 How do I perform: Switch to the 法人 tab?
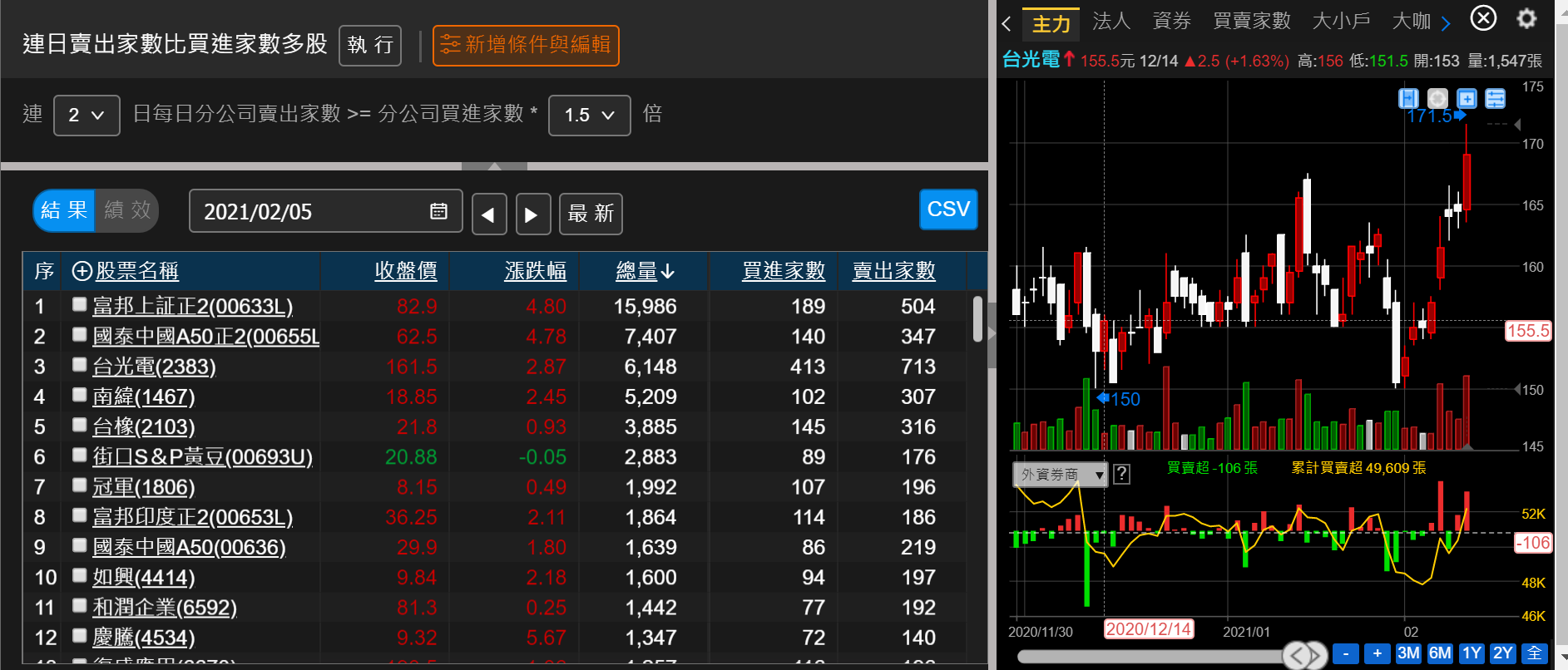(1110, 21)
